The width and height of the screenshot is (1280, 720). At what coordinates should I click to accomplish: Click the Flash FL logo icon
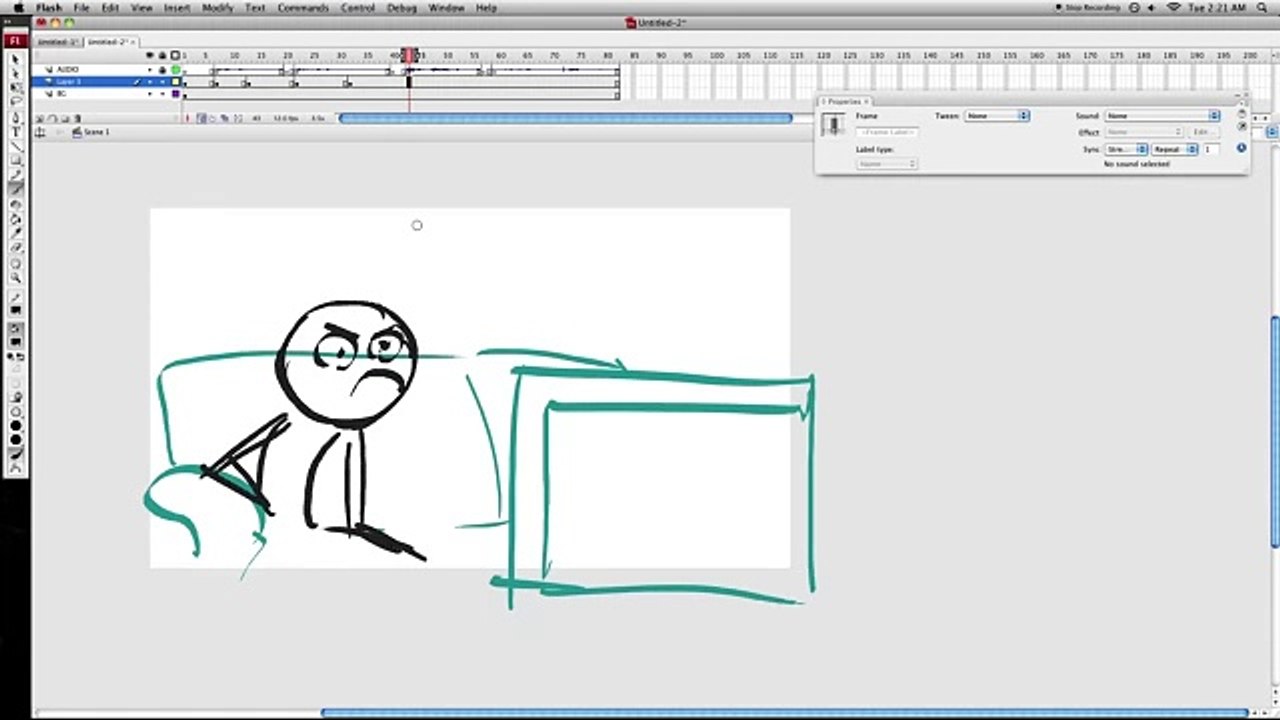point(15,41)
